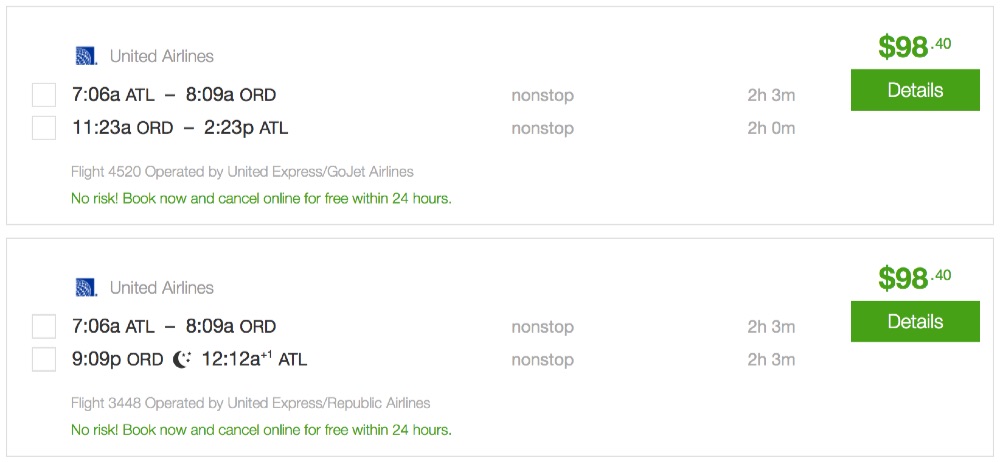Screen dimensions: 1000x462
Task: Click the United Airlines logo in first flight card
Action: (x=86, y=56)
